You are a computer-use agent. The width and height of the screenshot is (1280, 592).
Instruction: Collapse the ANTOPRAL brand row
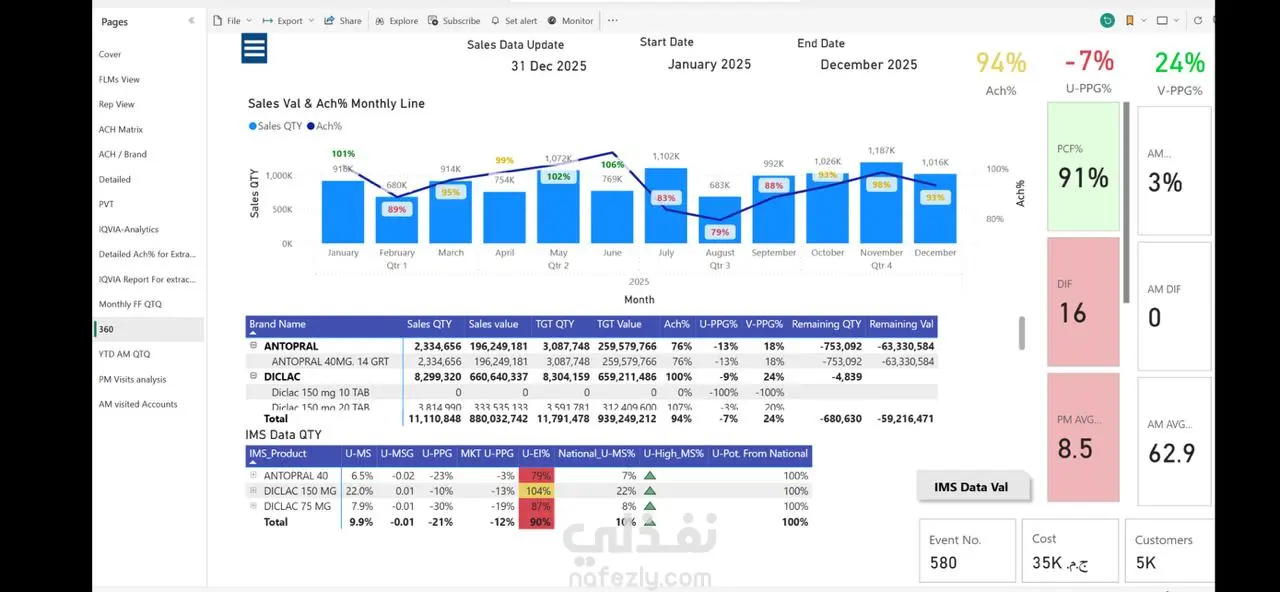(x=253, y=346)
